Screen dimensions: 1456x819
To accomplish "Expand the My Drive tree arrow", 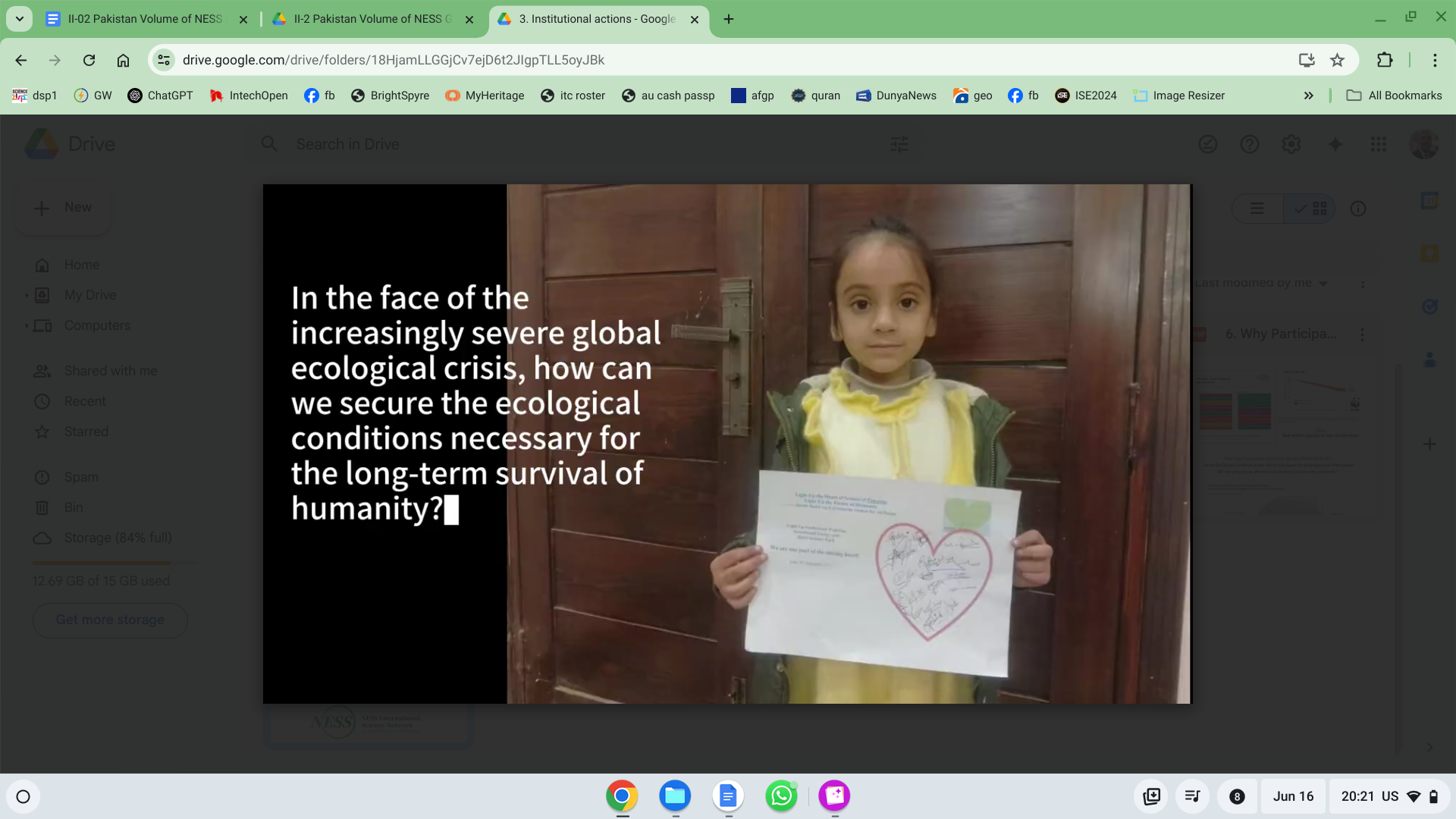I will point(27,295).
